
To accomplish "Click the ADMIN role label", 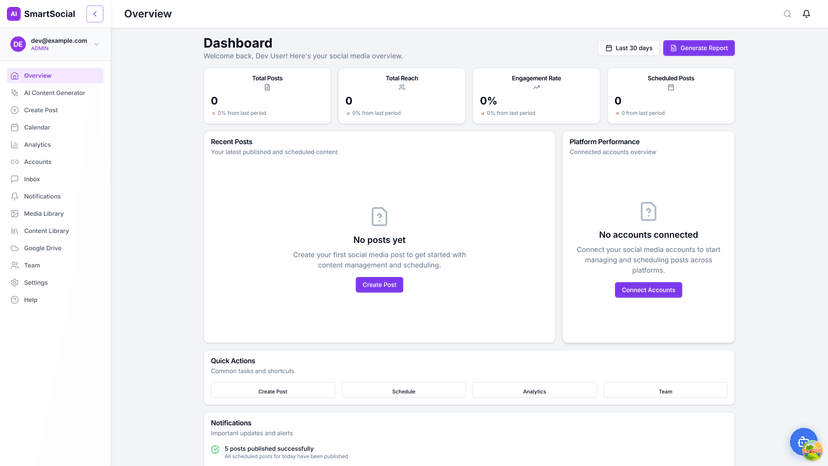I will [40, 49].
